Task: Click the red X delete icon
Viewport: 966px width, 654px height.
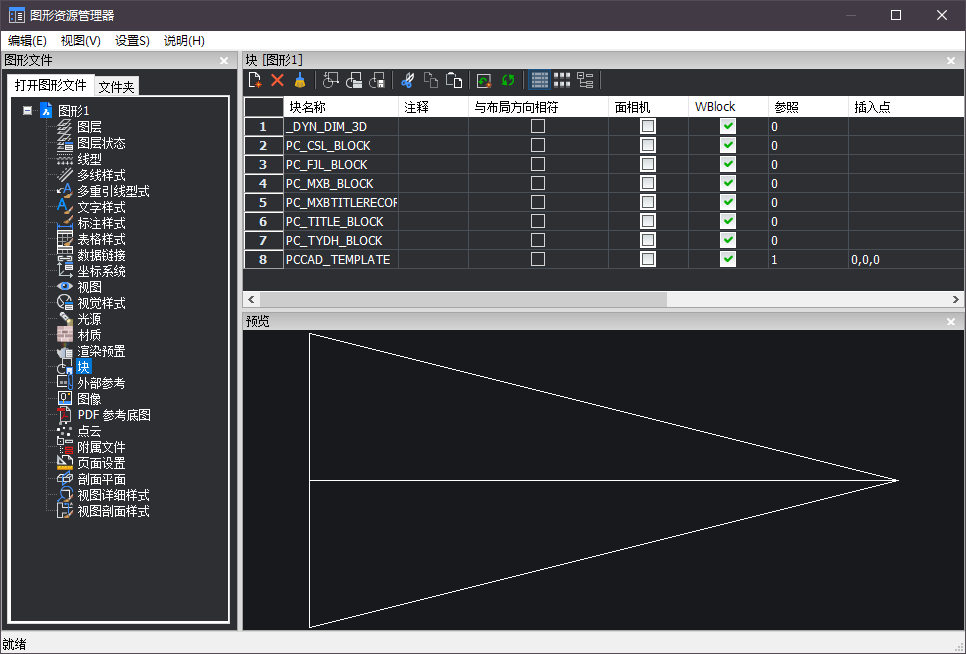Action: tap(278, 80)
